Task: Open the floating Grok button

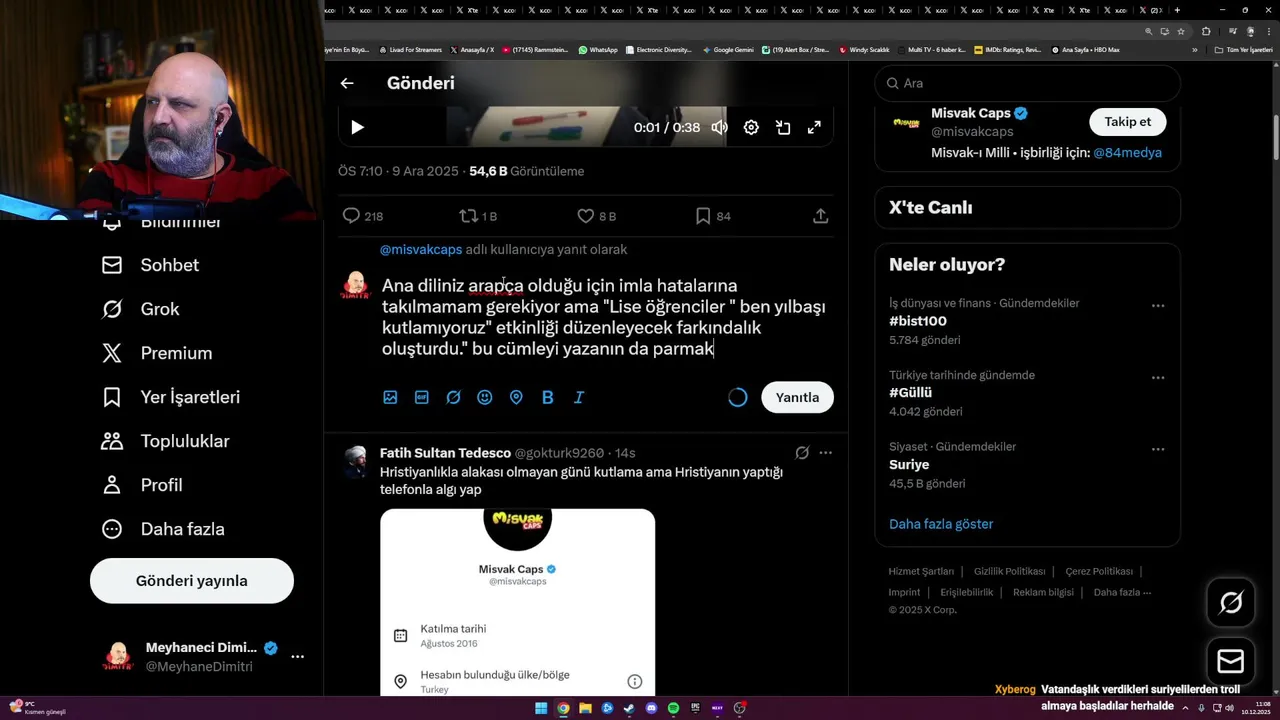Action: click(1231, 602)
